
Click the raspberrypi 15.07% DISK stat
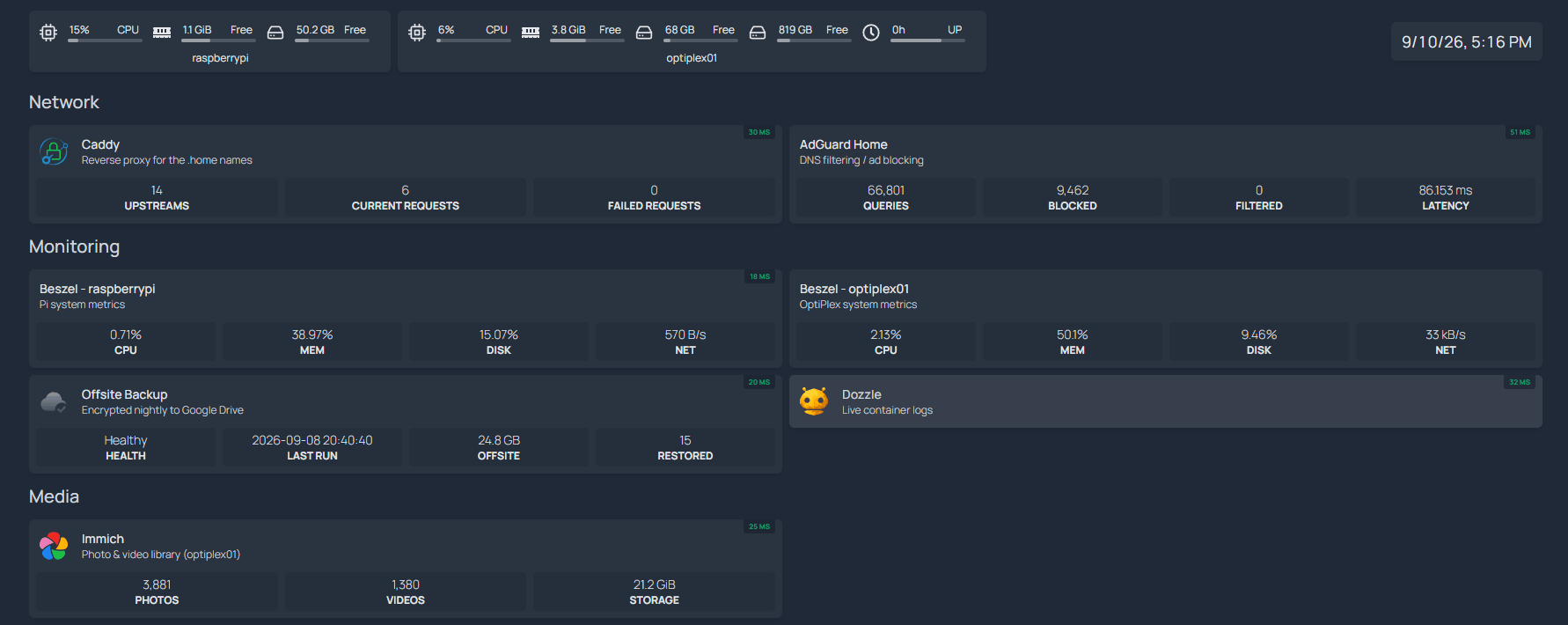coord(499,342)
